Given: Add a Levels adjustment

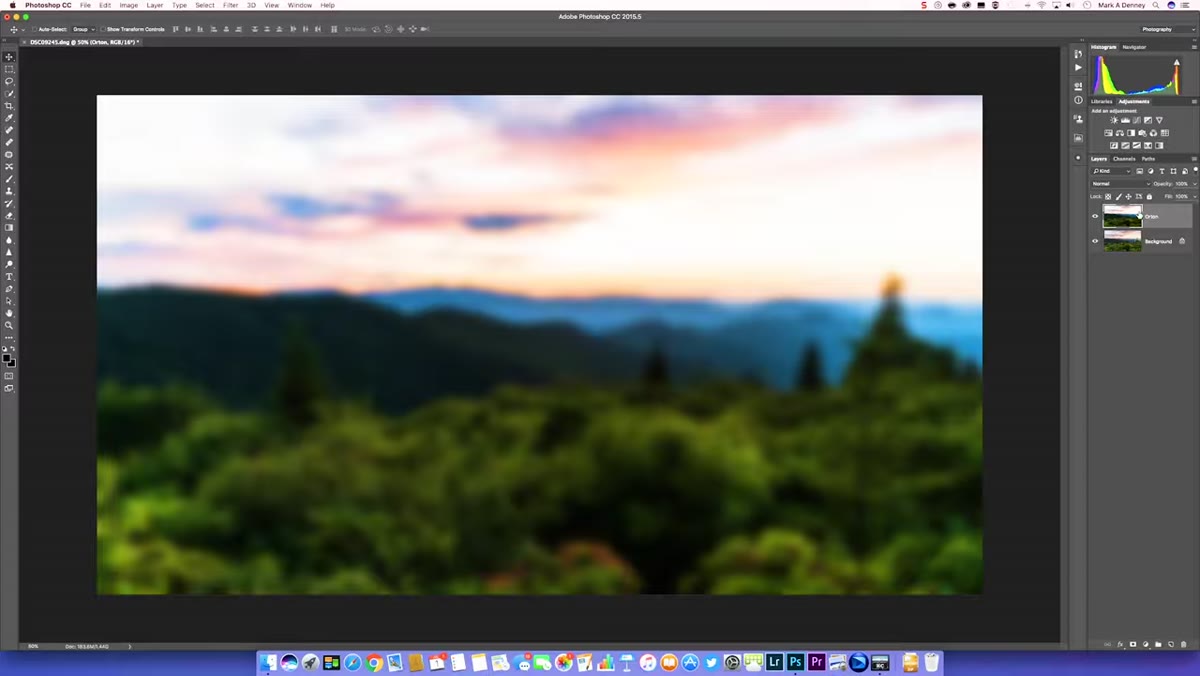Looking at the screenshot, I should [1125, 120].
